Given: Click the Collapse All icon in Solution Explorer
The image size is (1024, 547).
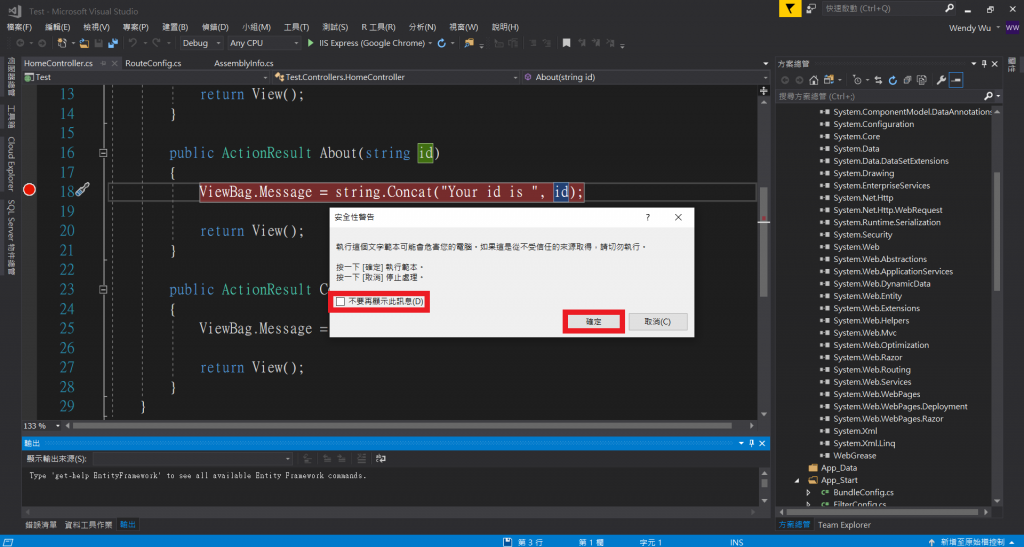Looking at the screenshot, I should 907,80.
